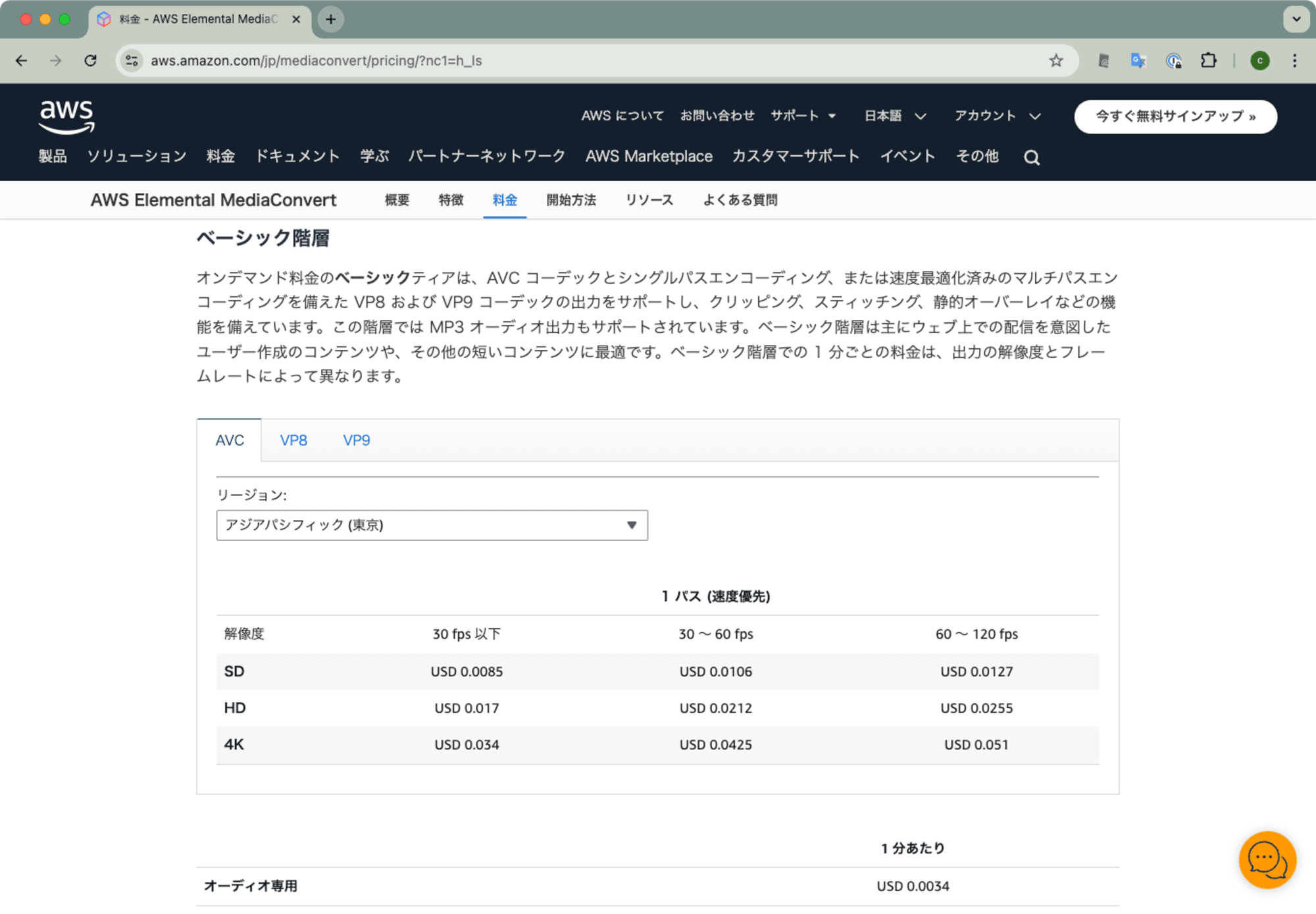Expand the アカウント dropdown
The image size is (1316, 914).
click(x=998, y=116)
